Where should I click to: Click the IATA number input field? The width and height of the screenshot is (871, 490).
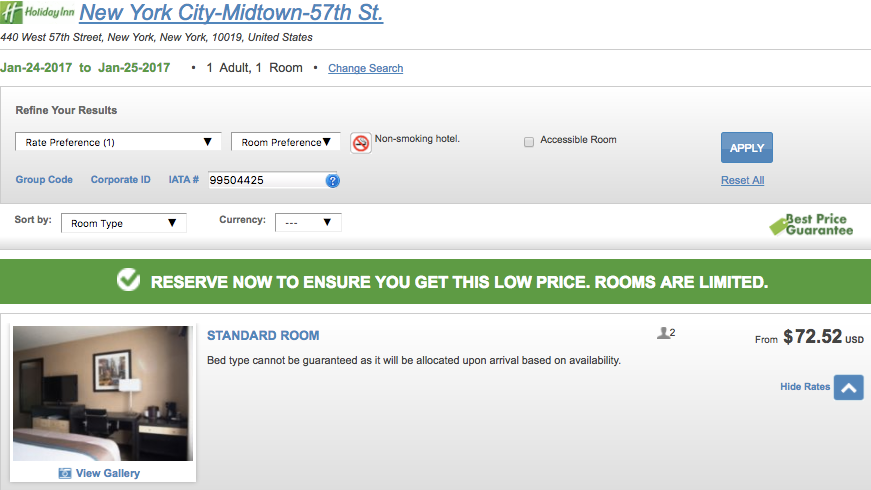pyautogui.click(x=266, y=180)
